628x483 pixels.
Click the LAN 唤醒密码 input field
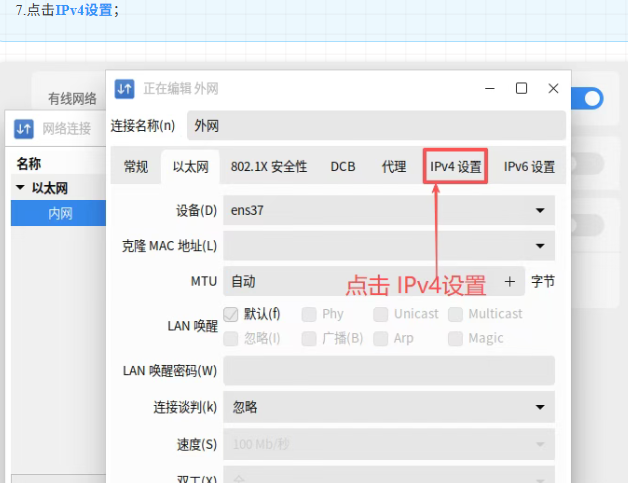[x=388, y=371]
